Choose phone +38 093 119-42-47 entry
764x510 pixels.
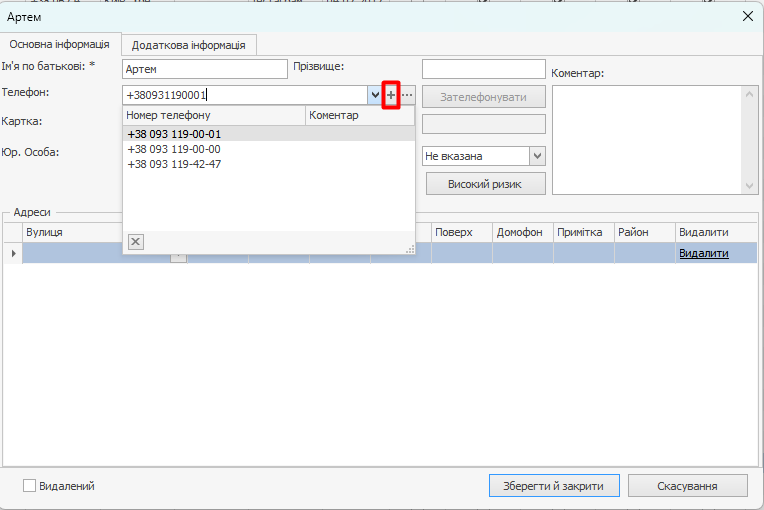pyautogui.click(x=174, y=164)
